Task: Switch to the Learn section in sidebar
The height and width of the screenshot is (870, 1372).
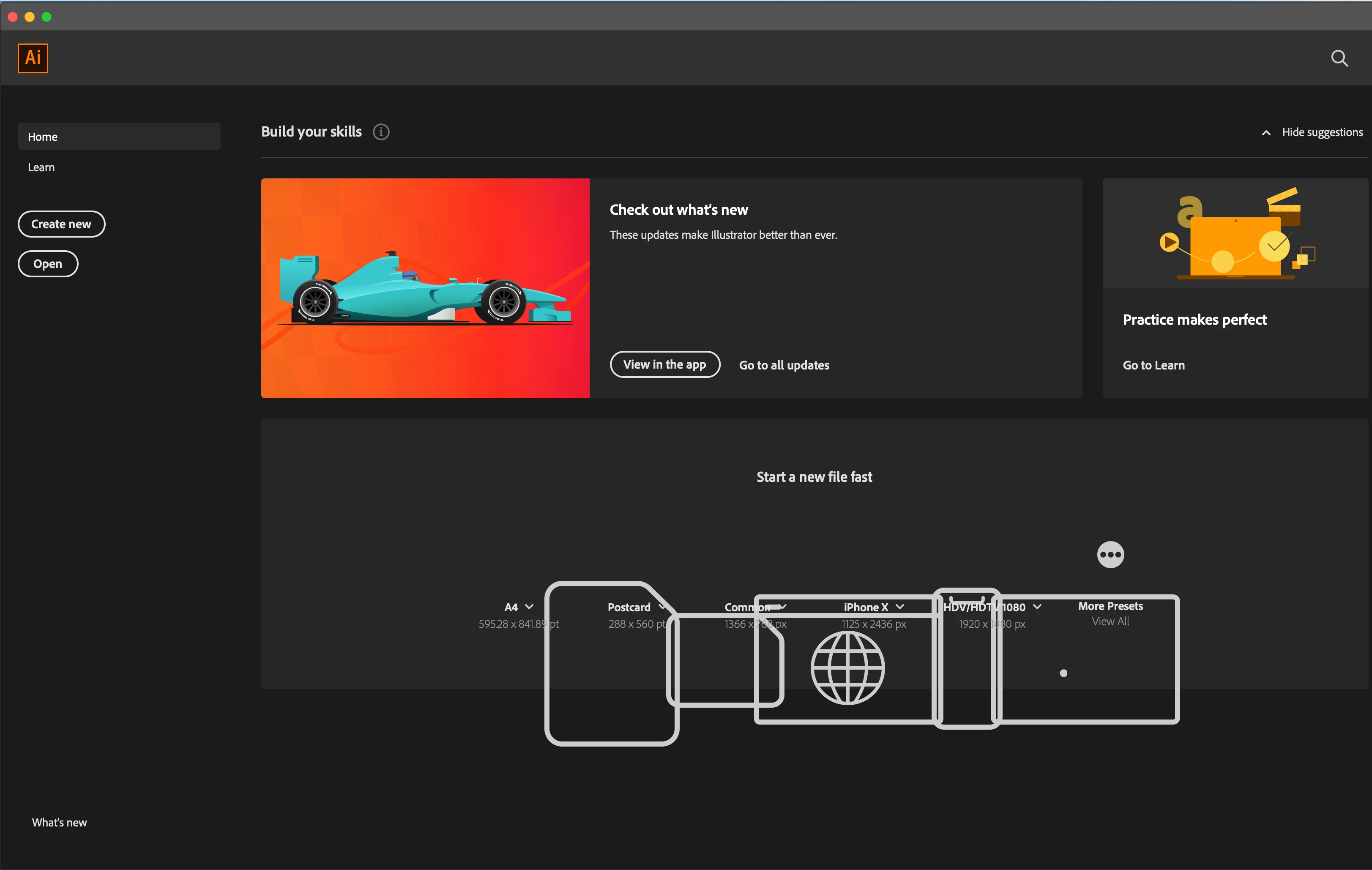Action: [x=41, y=167]
